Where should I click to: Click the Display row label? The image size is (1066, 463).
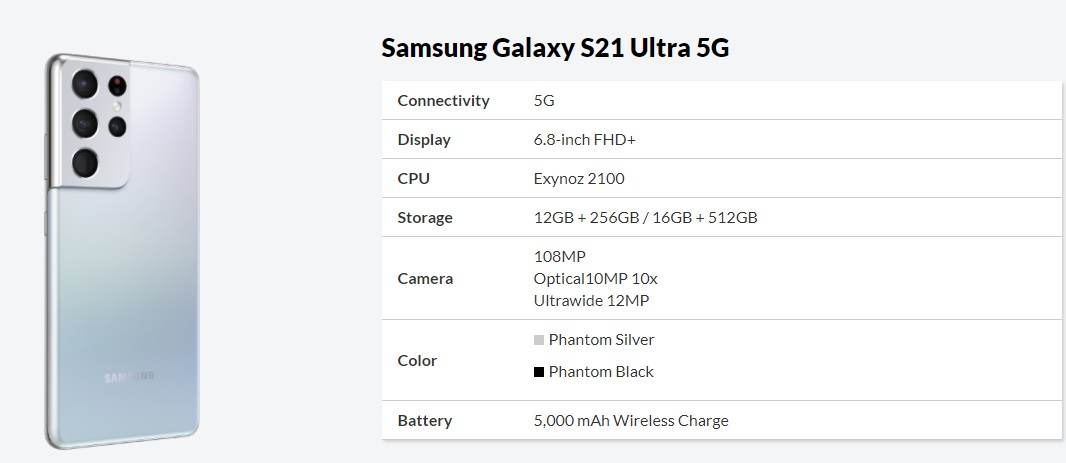[x=424, y=139]
